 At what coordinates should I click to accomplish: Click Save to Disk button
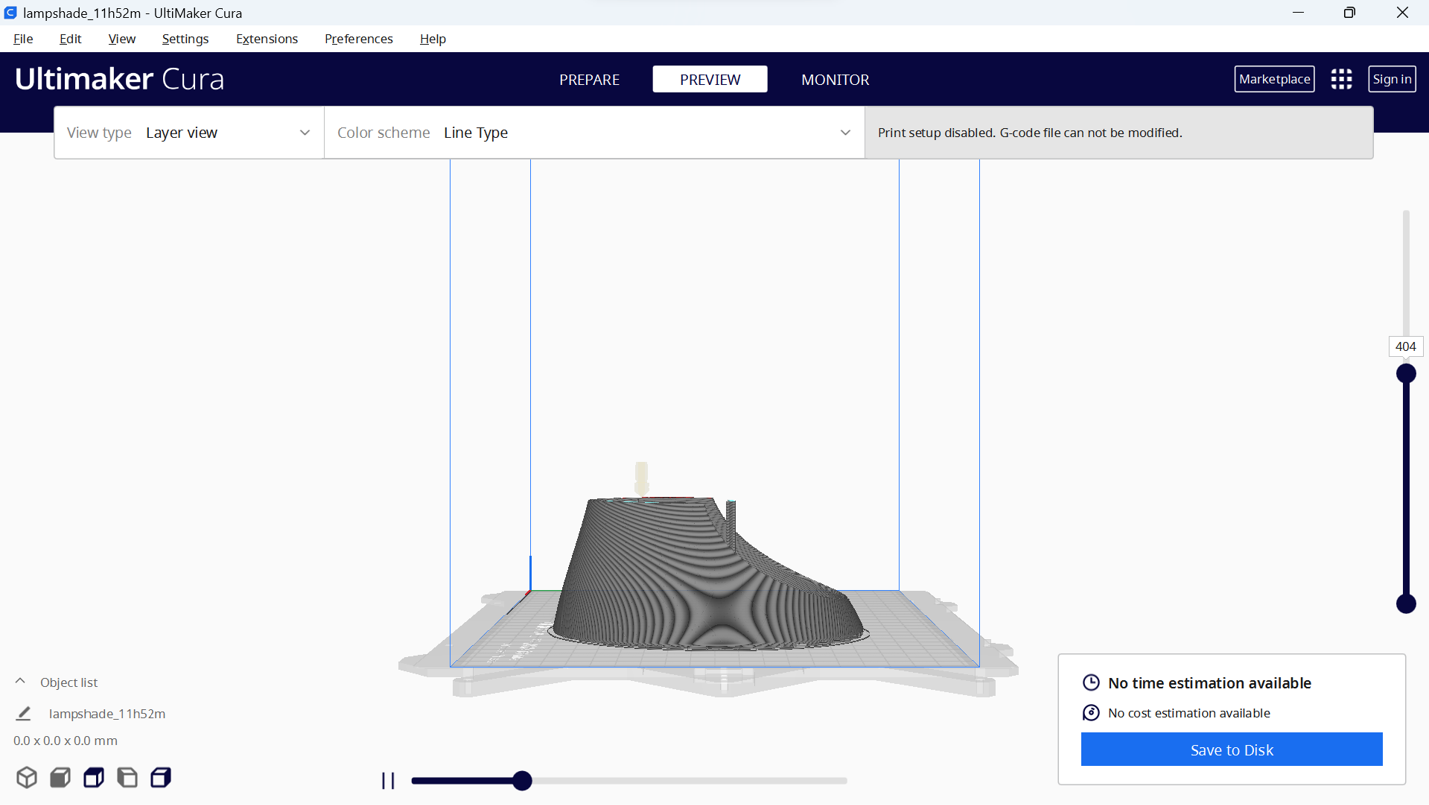coord(1231,750)
